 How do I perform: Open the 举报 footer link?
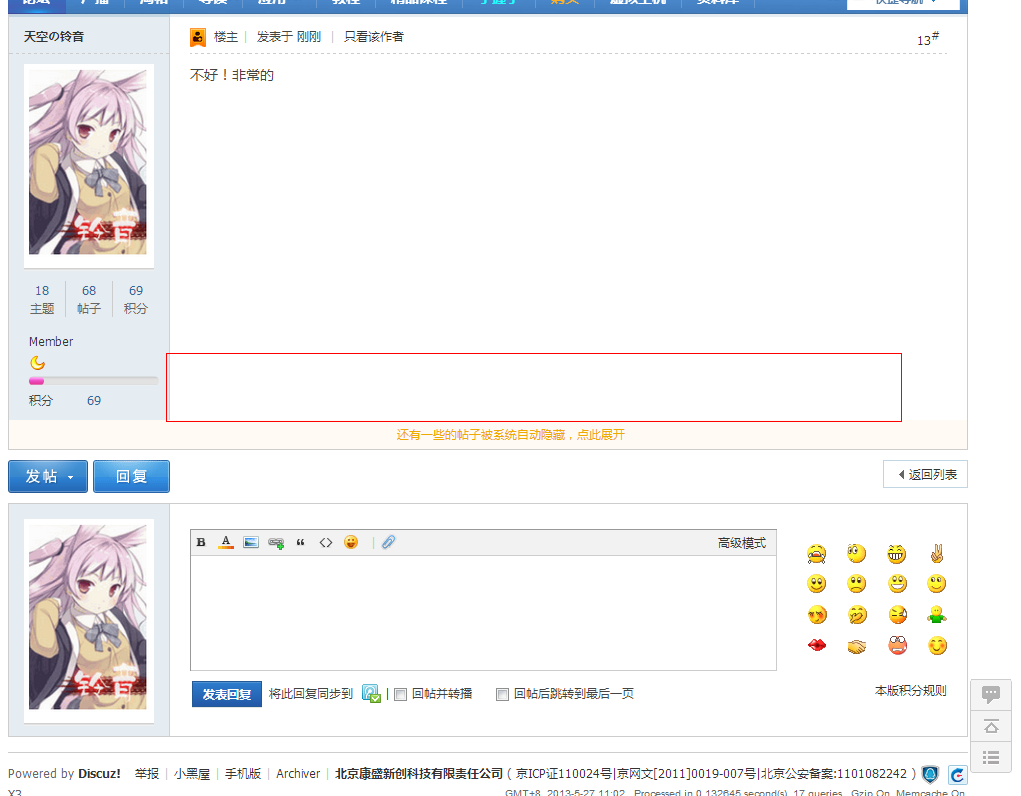click(x=147, y=773)
